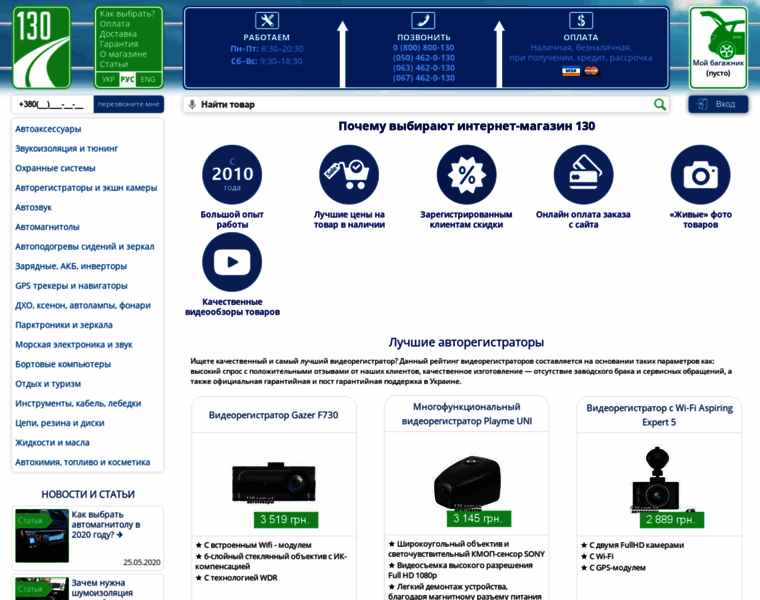This screenshot has height=600, width=760.
Task: Open Автоподогревы сидений и зеркал category
Action: pos(85,247)
